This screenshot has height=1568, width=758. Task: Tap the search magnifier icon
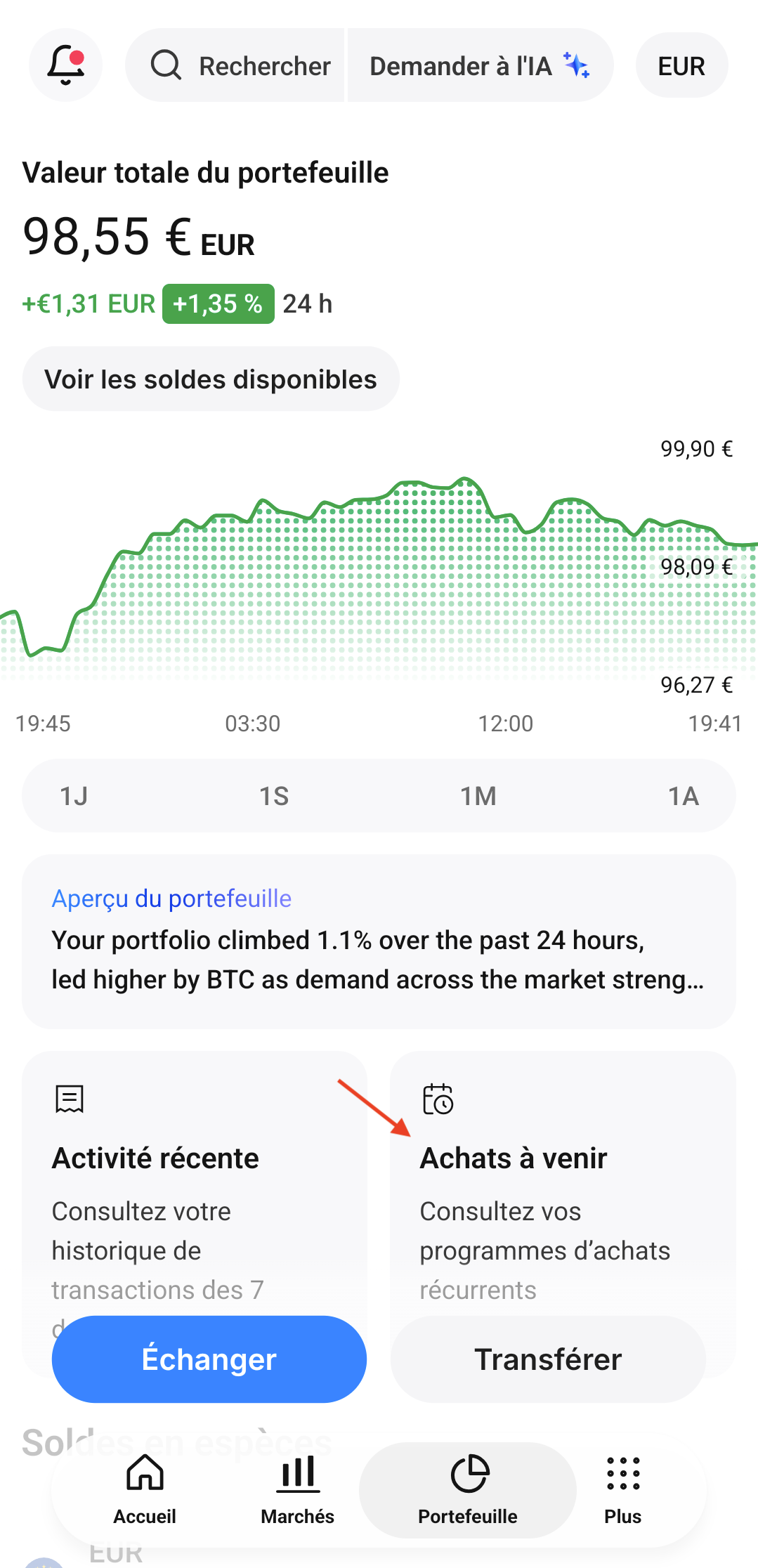pyautogui.click(x=166, y=65)
